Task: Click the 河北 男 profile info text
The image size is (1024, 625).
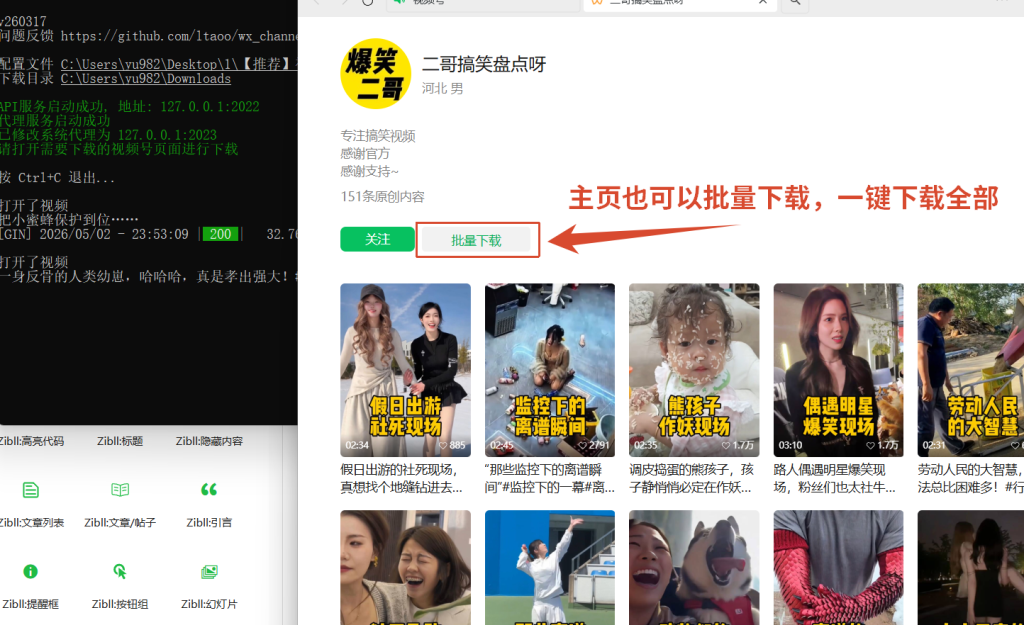Action: pos(443,88)
